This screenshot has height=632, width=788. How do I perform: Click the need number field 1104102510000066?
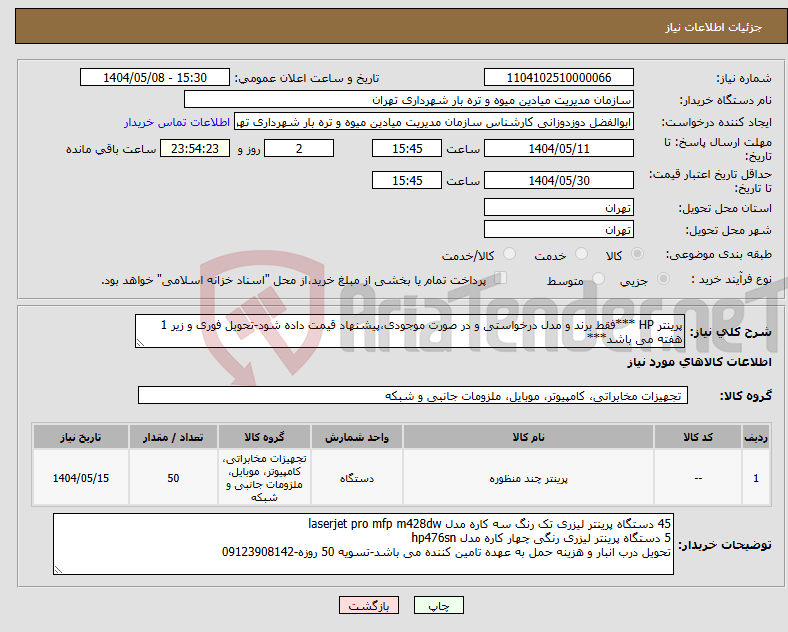point(558,78)
